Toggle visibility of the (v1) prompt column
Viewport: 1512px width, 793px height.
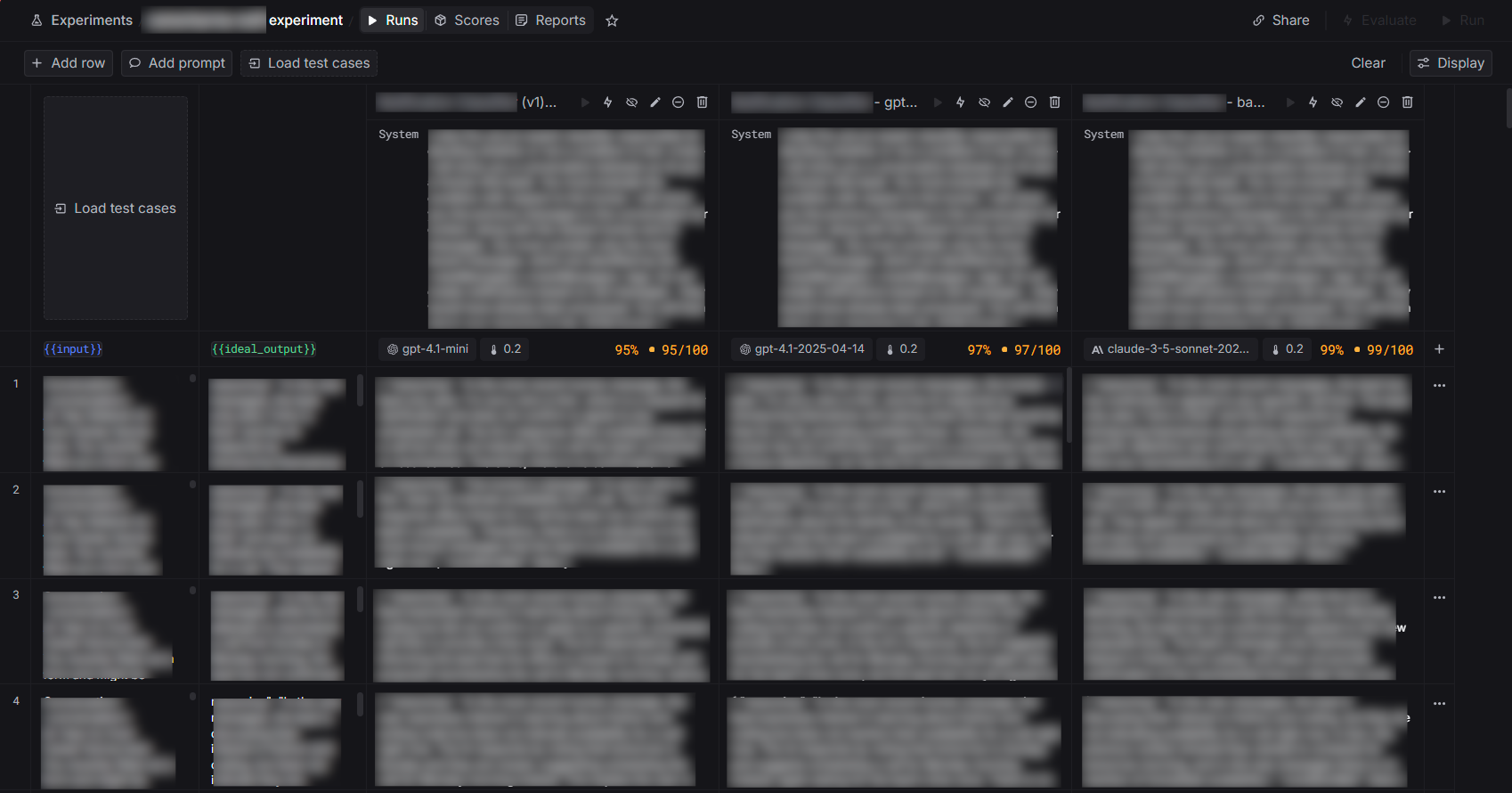pyautogui.click(x=631, y=102)
